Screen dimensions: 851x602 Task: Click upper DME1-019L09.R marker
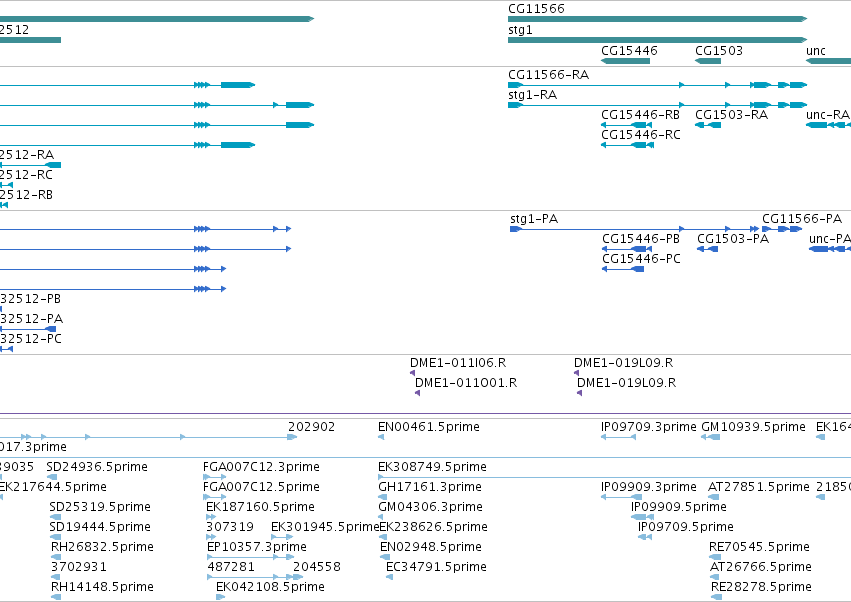tap(576, 373)
